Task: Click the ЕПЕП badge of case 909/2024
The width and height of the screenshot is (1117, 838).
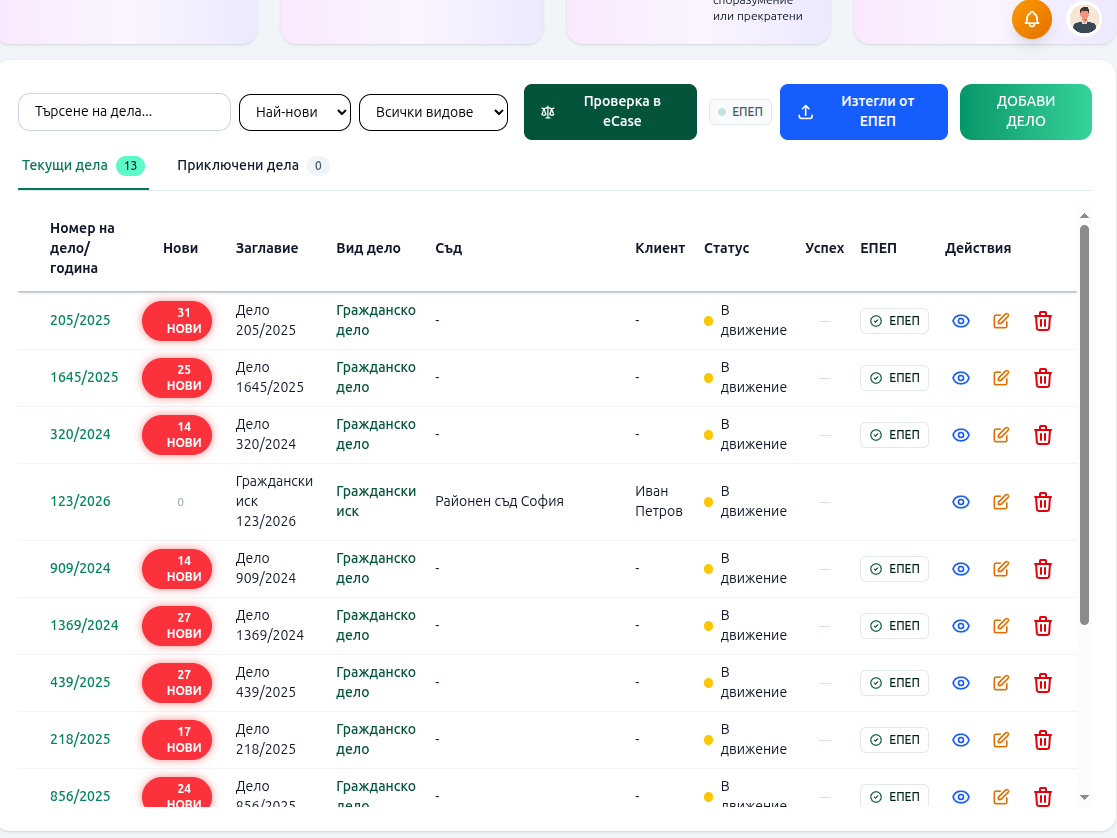Action: click(894, 569)
